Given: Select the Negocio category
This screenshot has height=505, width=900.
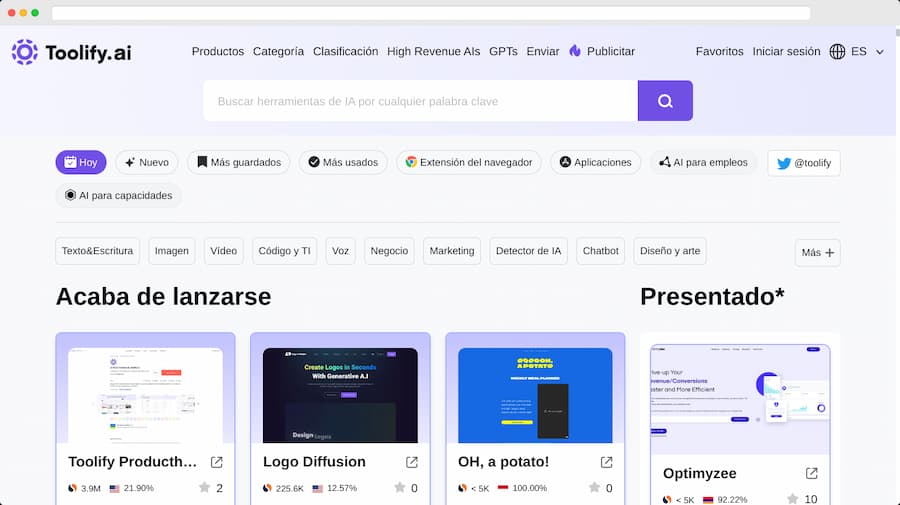Looking at the screenshot, I should pyautogui.click(x=389, y=251).
